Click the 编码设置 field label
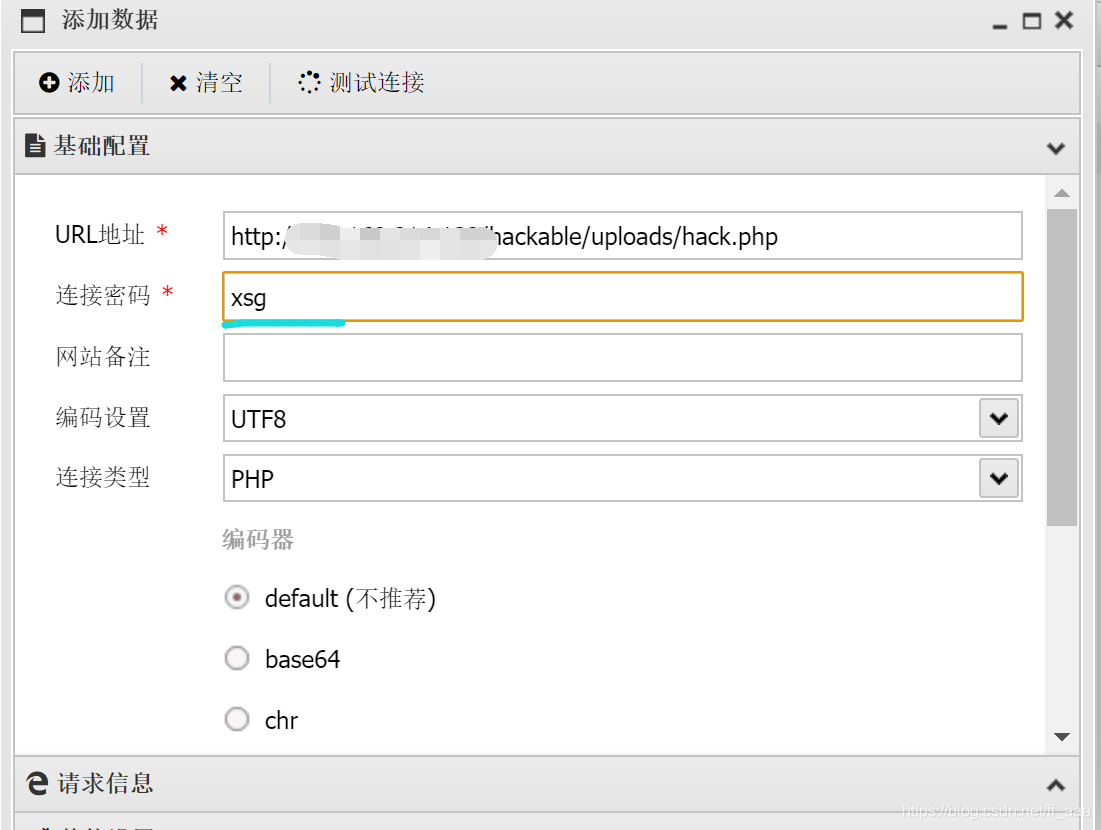 click(103, 417)
